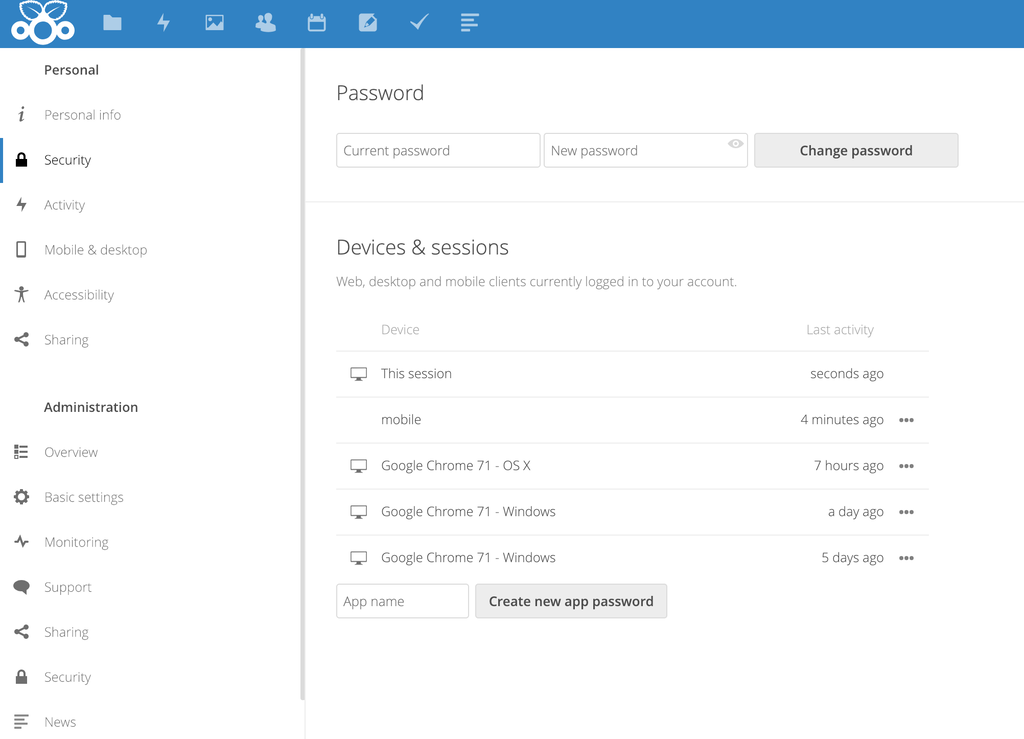Open the Activity app lightning icon
1024x739 pixels.
point(163,22)
